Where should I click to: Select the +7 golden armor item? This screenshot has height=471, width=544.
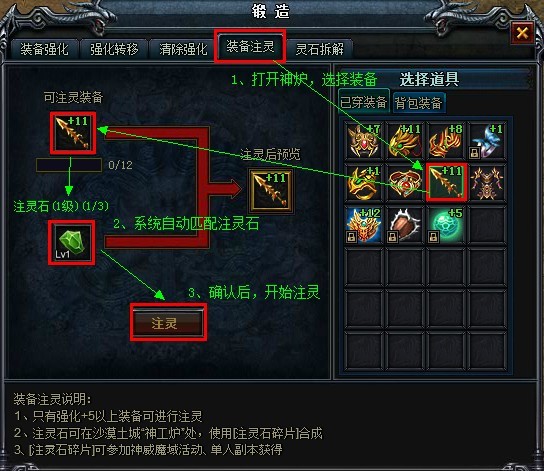coord(364,142)
